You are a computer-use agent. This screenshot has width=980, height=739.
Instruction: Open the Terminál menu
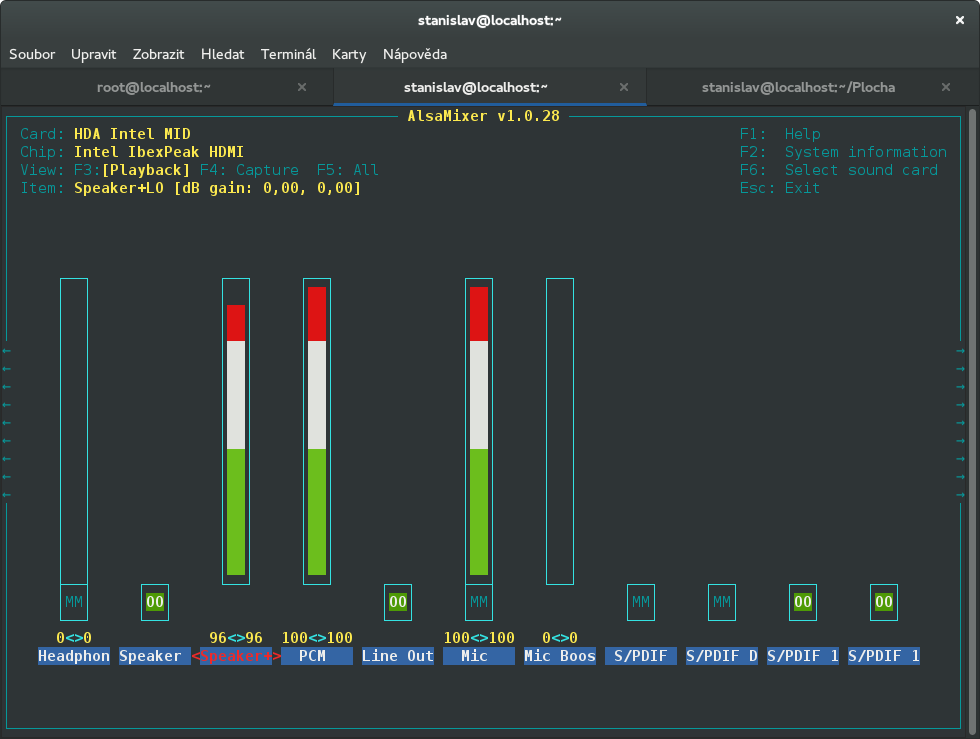288,54
